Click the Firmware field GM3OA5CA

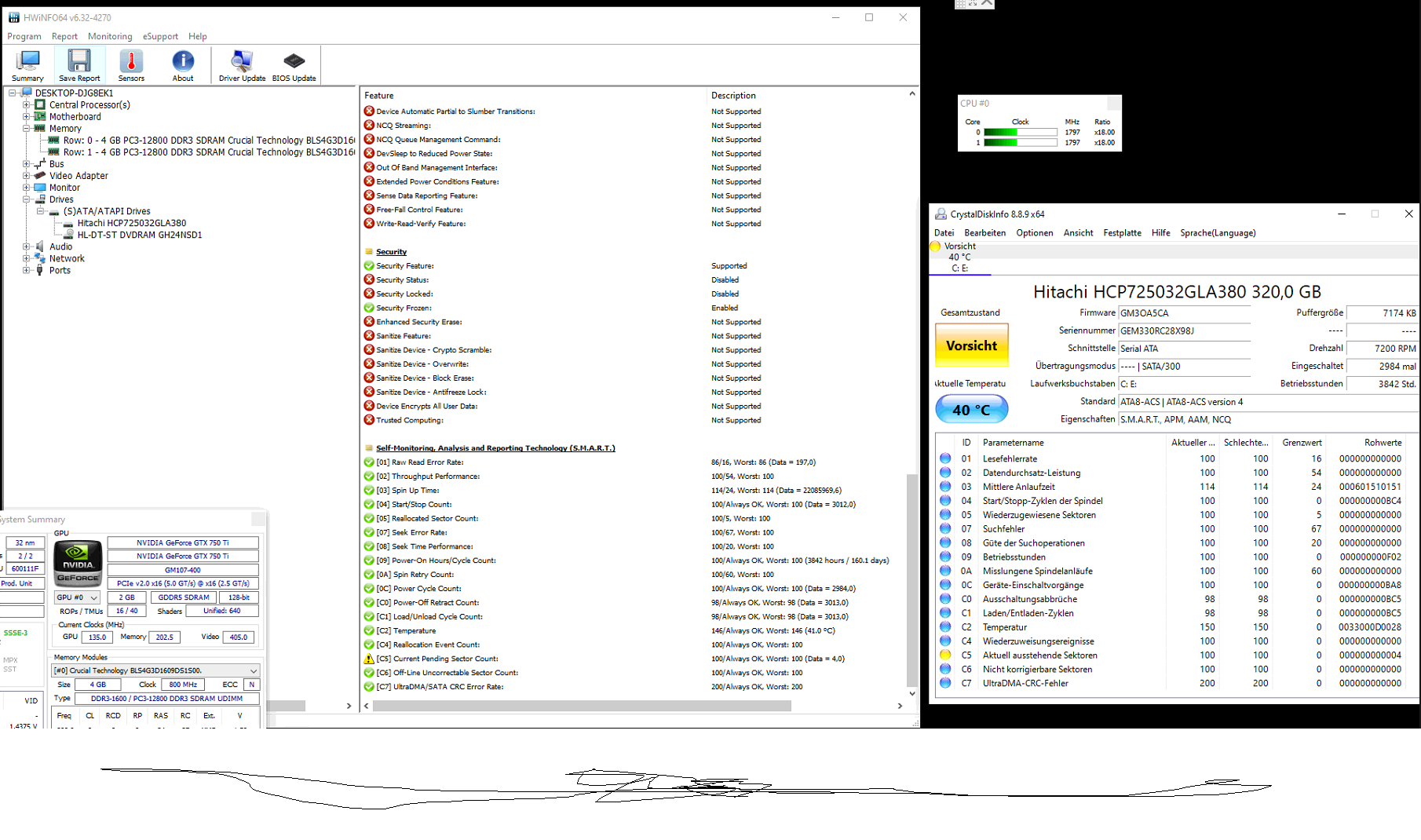click(1184, 313)
